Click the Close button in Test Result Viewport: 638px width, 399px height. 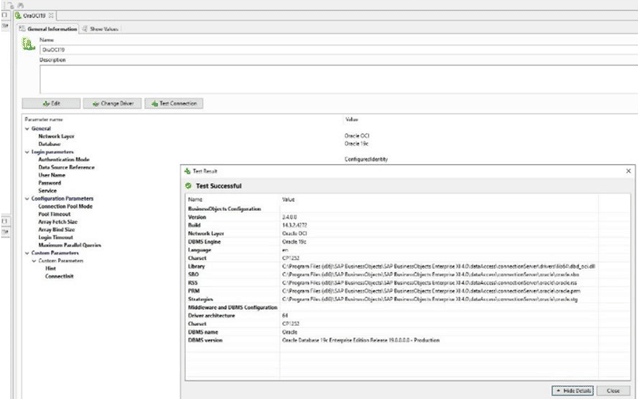(613, 390)
